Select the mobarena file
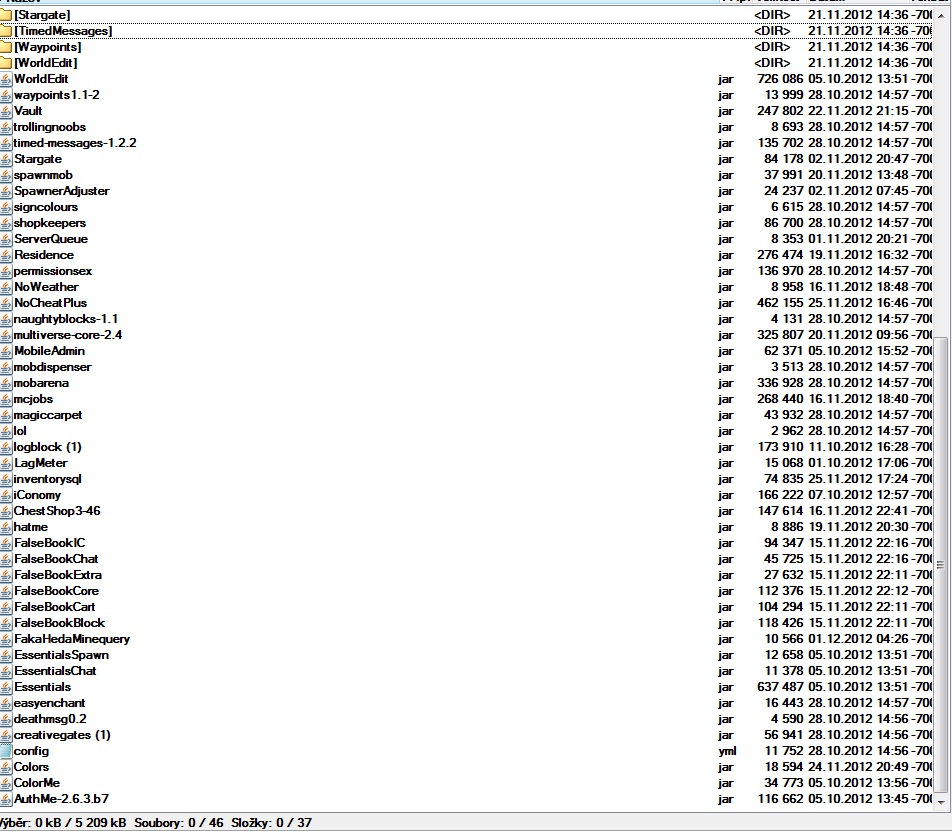This screenshot has width=952, height=832. 41,383
